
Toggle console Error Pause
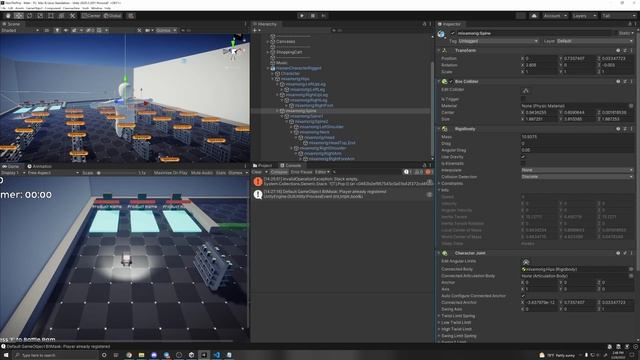[x=301, y=172]
